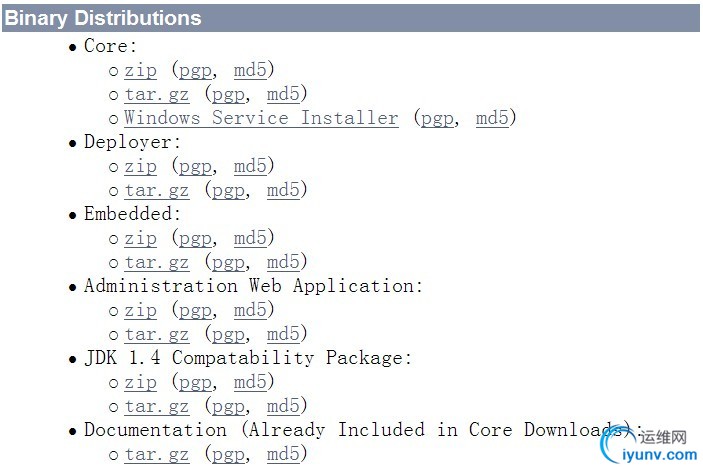The height and width of the screenshot is (471, 703).
Task: Download JDK 1.4 Compatability Package zip
Action: pos(140,383)
